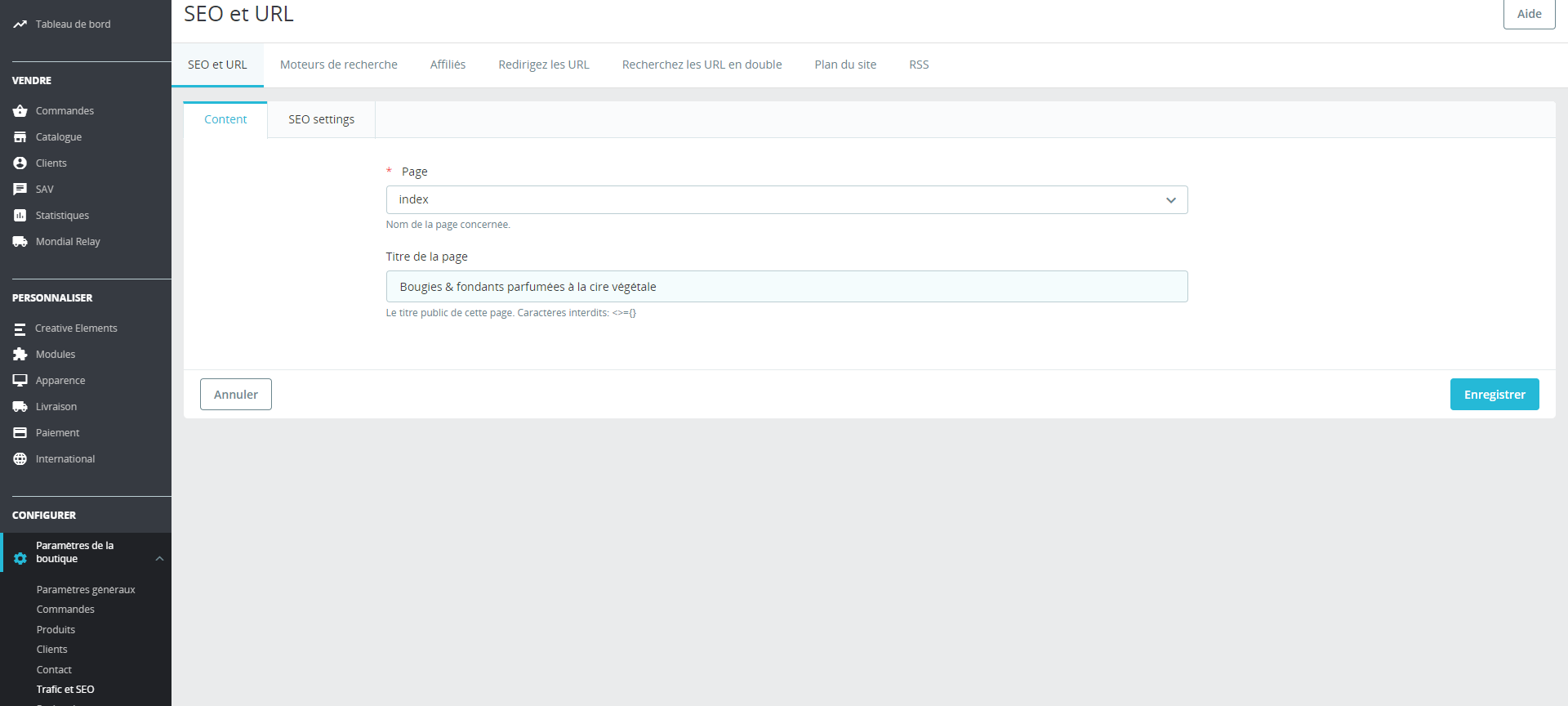Open the SAV chat icon
Screen dimensions: 1568x706
(20, 190)
